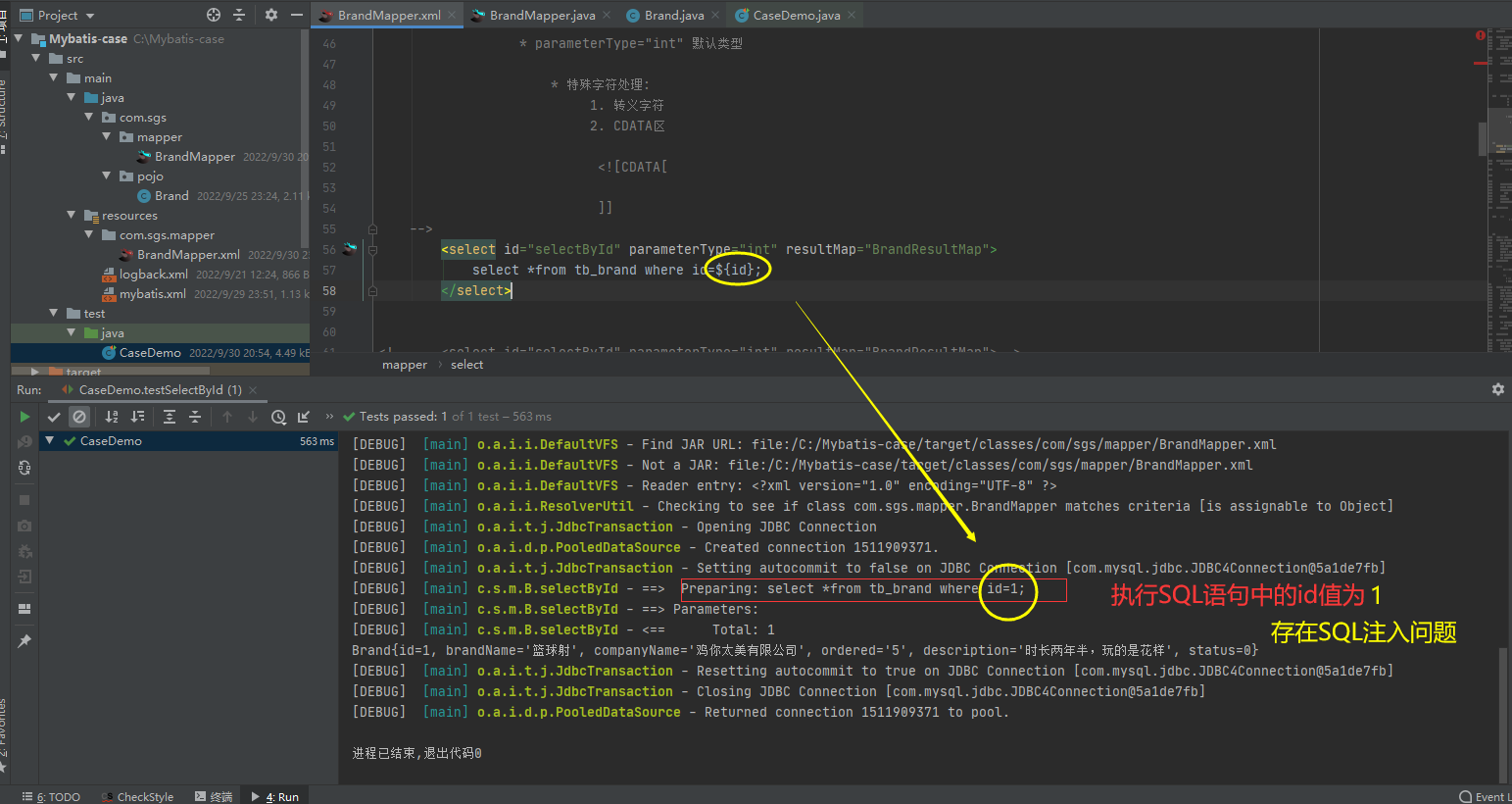Screen dimensions: 1512x804
Task: Select Brand class in project tree
Action: coord(171,195)
